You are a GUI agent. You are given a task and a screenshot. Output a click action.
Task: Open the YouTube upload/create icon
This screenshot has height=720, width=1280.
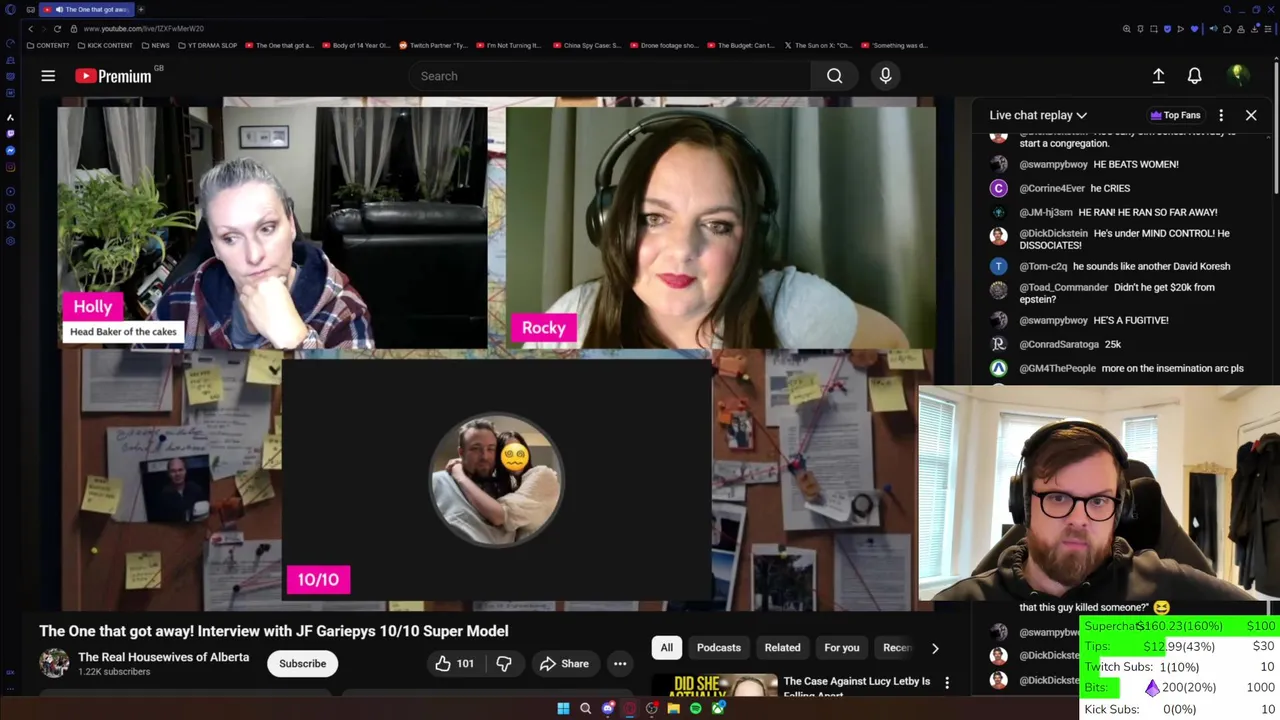pos(1158,76)
